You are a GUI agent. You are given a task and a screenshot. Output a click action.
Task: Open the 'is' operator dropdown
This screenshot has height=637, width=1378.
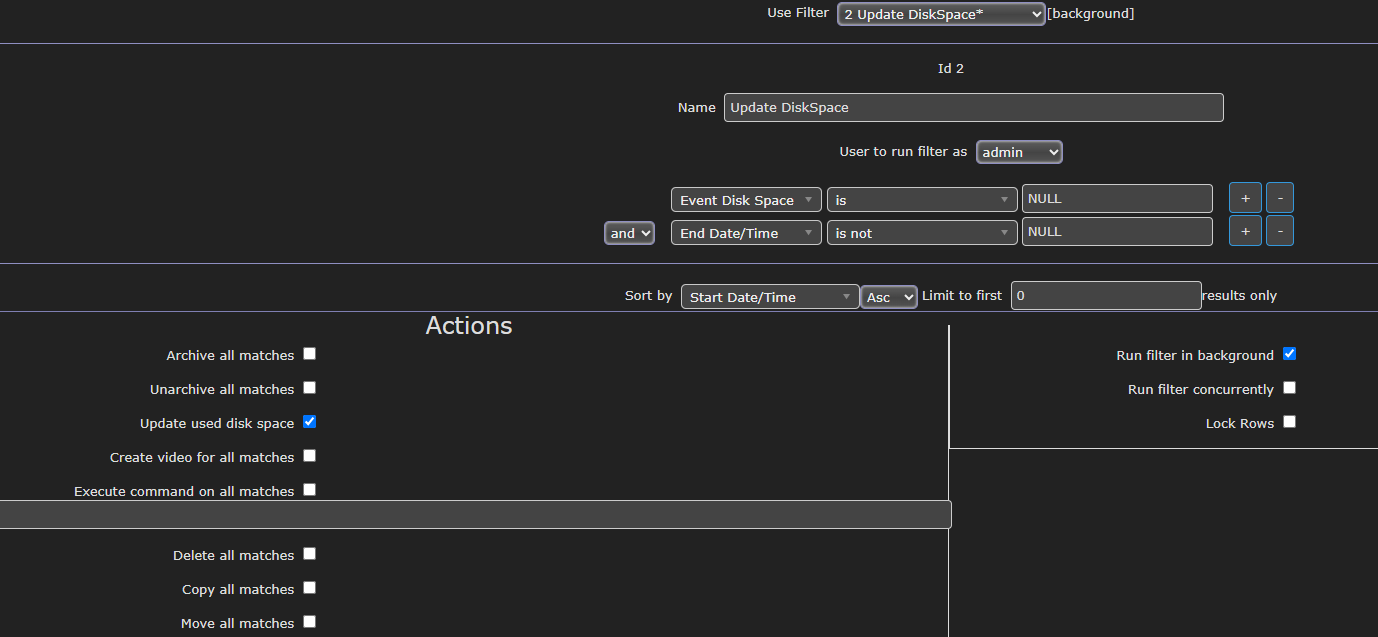(x=922, y=200)
